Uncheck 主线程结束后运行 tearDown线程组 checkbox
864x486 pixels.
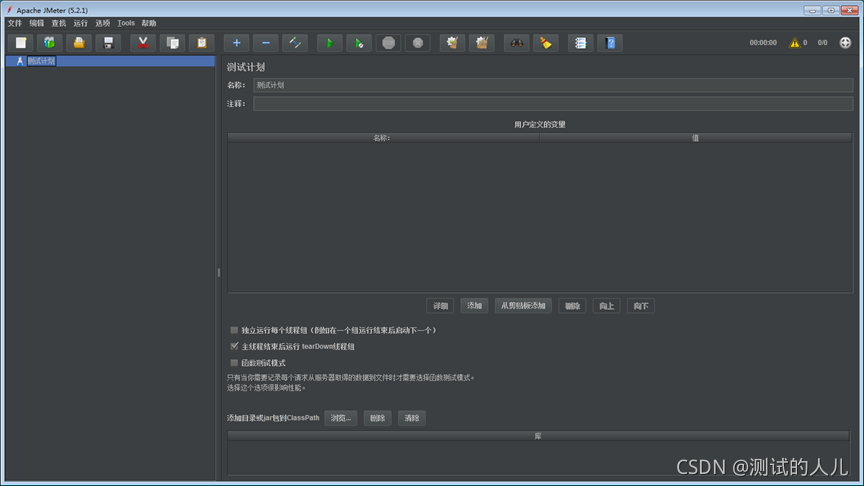point(234,346)
